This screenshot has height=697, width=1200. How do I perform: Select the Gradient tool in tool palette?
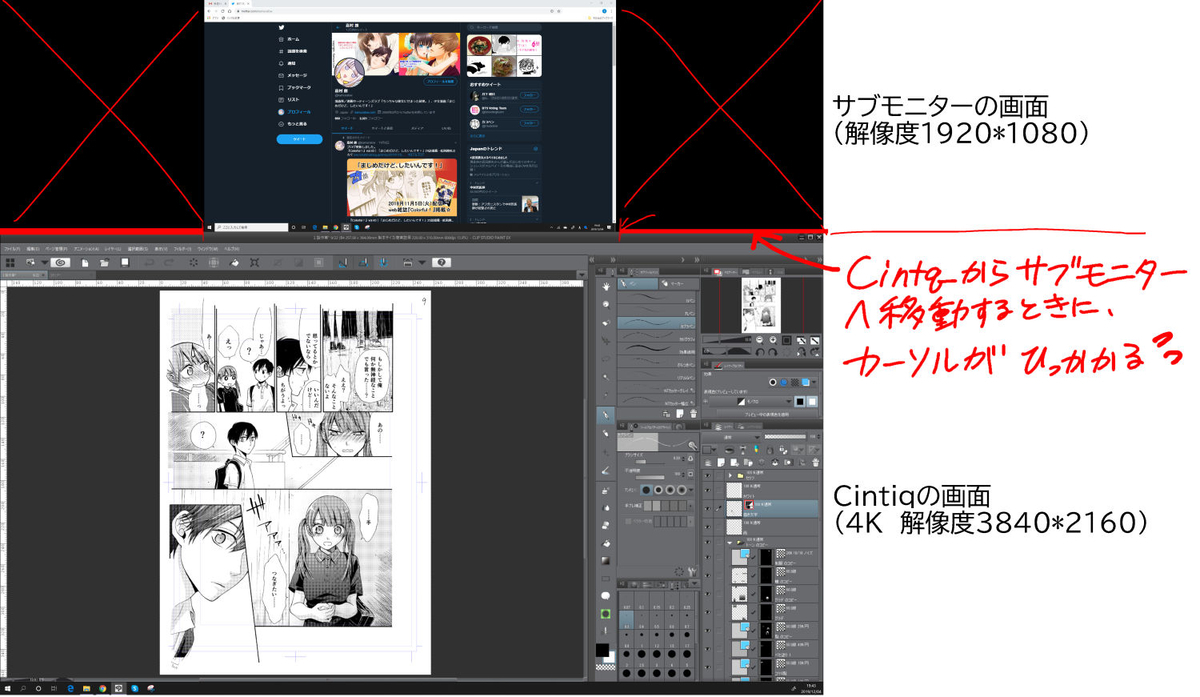(x=605, y=560)
